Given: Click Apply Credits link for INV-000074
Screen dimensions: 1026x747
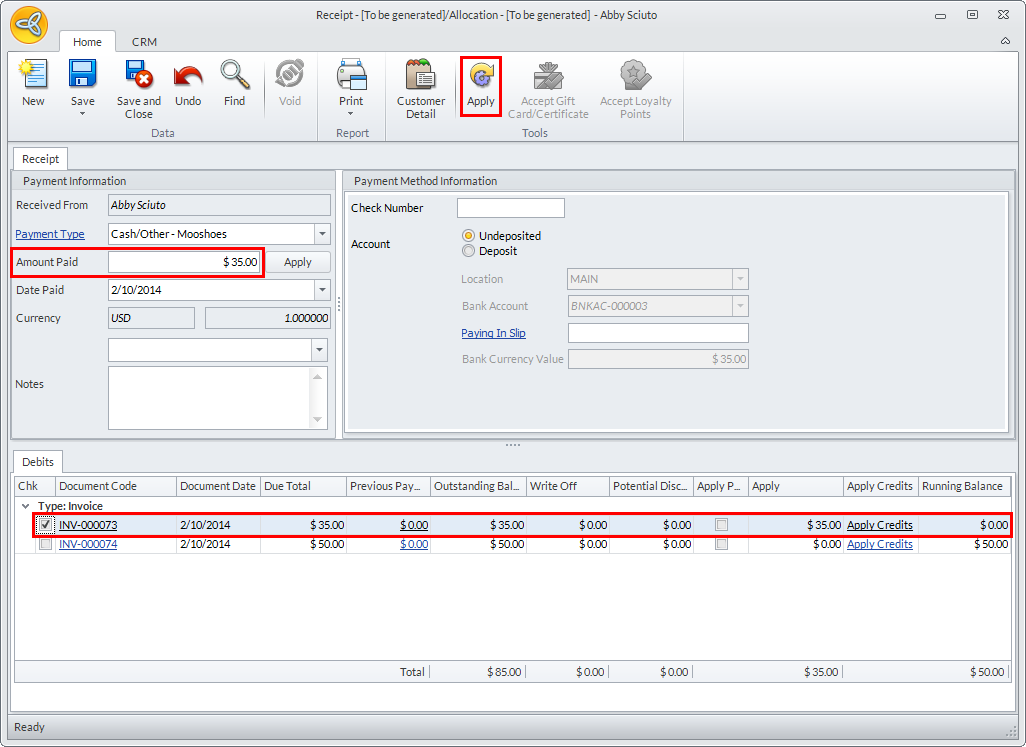Looking at the screenshot, I should (x=879, y=545).
